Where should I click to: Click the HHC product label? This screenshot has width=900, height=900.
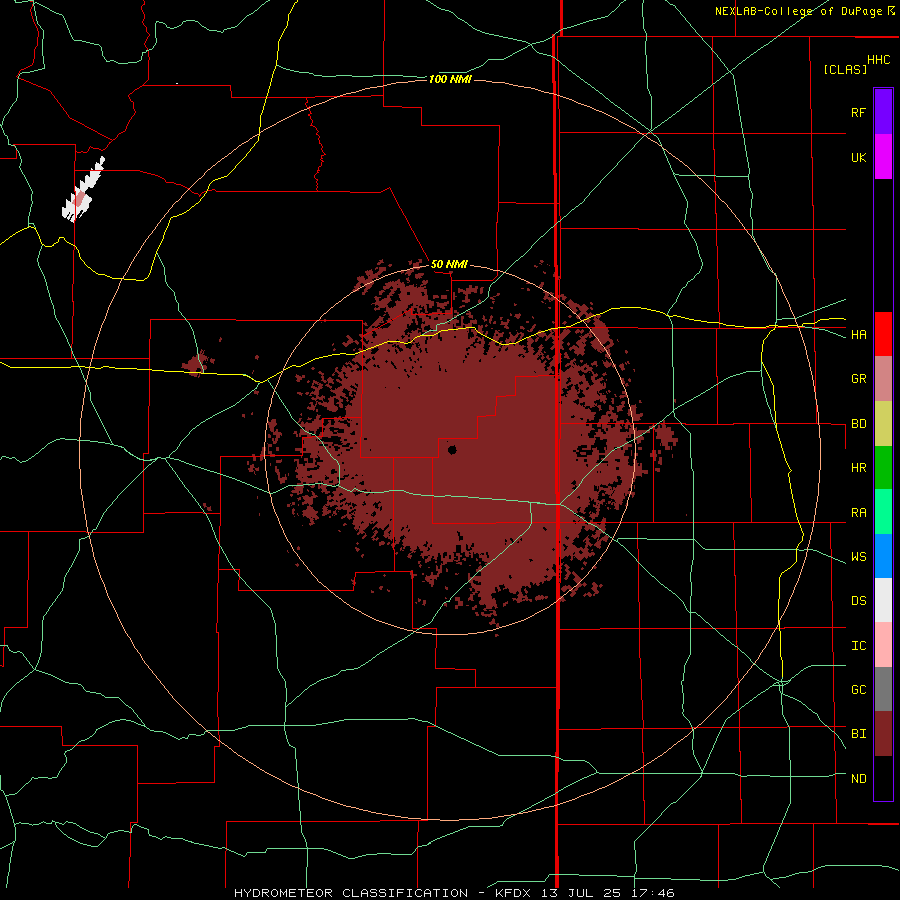[878, 60]
